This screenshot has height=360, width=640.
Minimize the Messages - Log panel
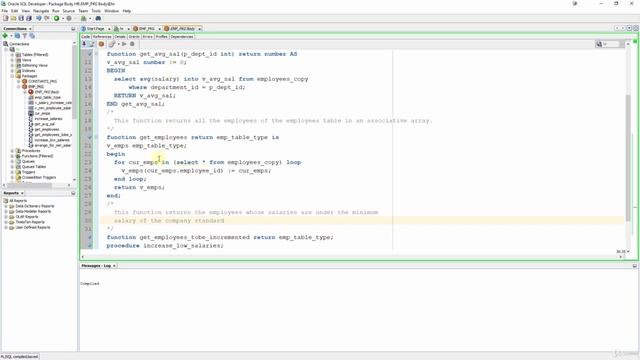coord(635,266)
